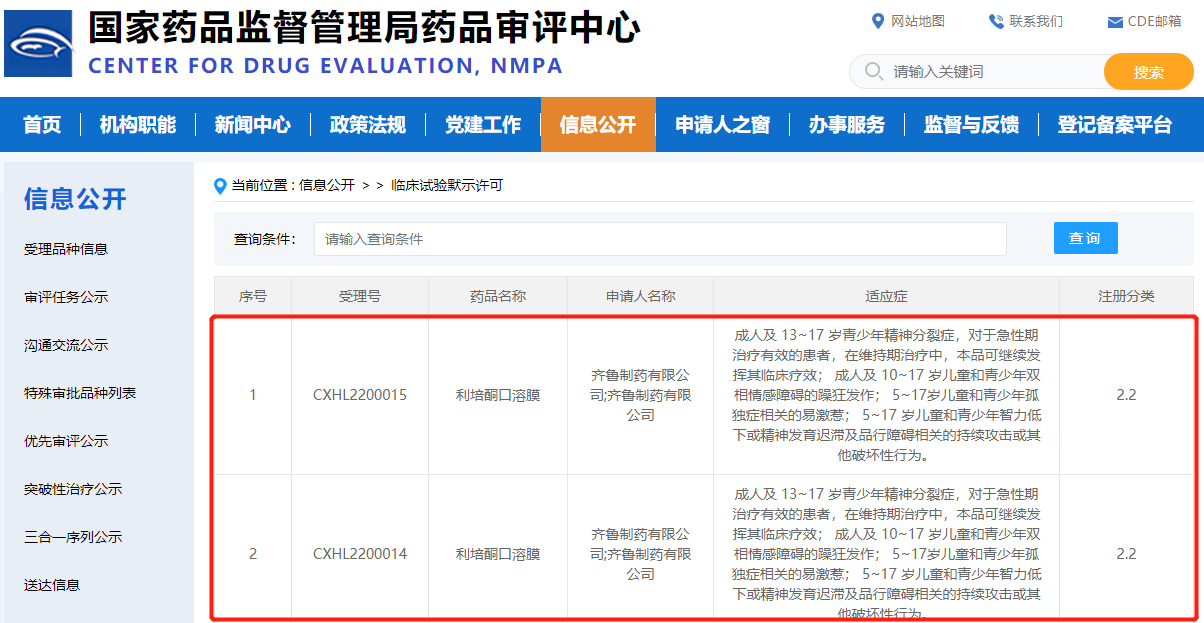Select the highlighted 信息公开 nav tab
The image size is (1204, 623).
point(598,125)
